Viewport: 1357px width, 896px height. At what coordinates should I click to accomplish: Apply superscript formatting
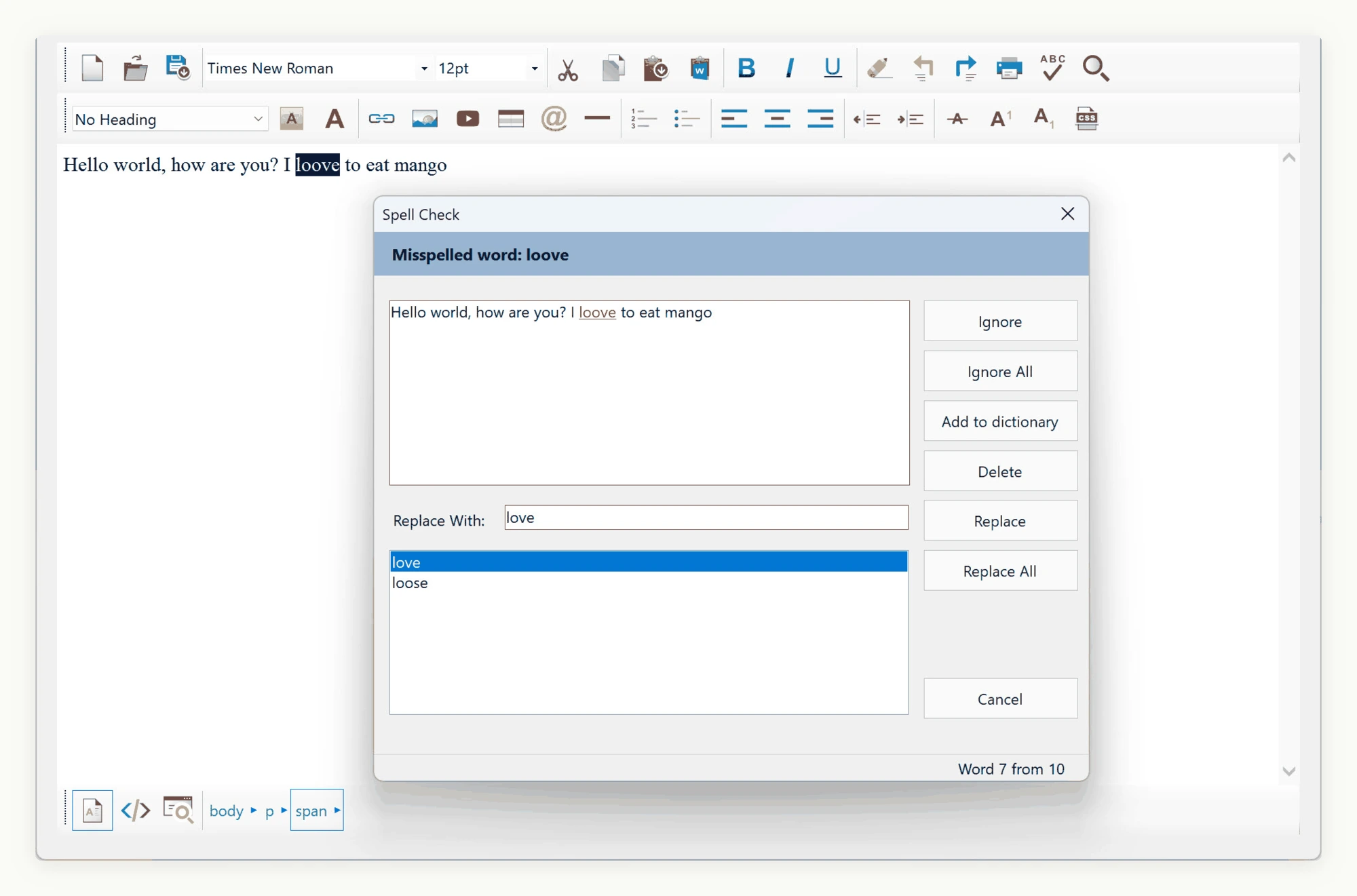[1000, 119]
